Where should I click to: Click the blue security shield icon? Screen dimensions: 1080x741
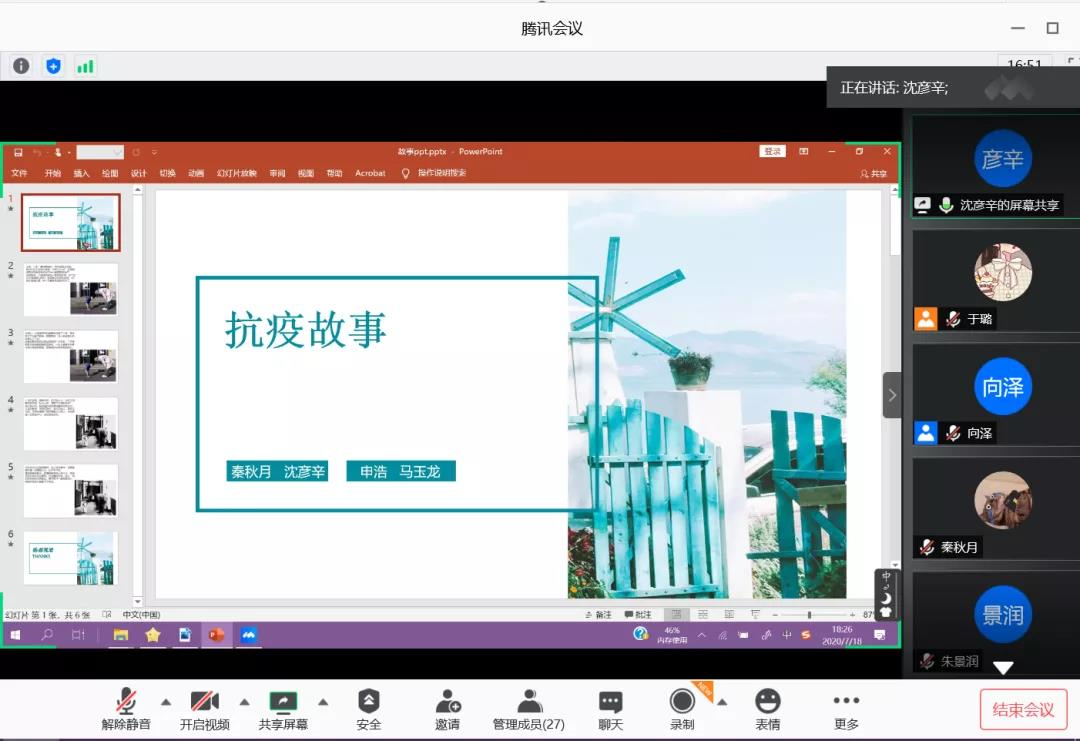[x=53, y=66]
